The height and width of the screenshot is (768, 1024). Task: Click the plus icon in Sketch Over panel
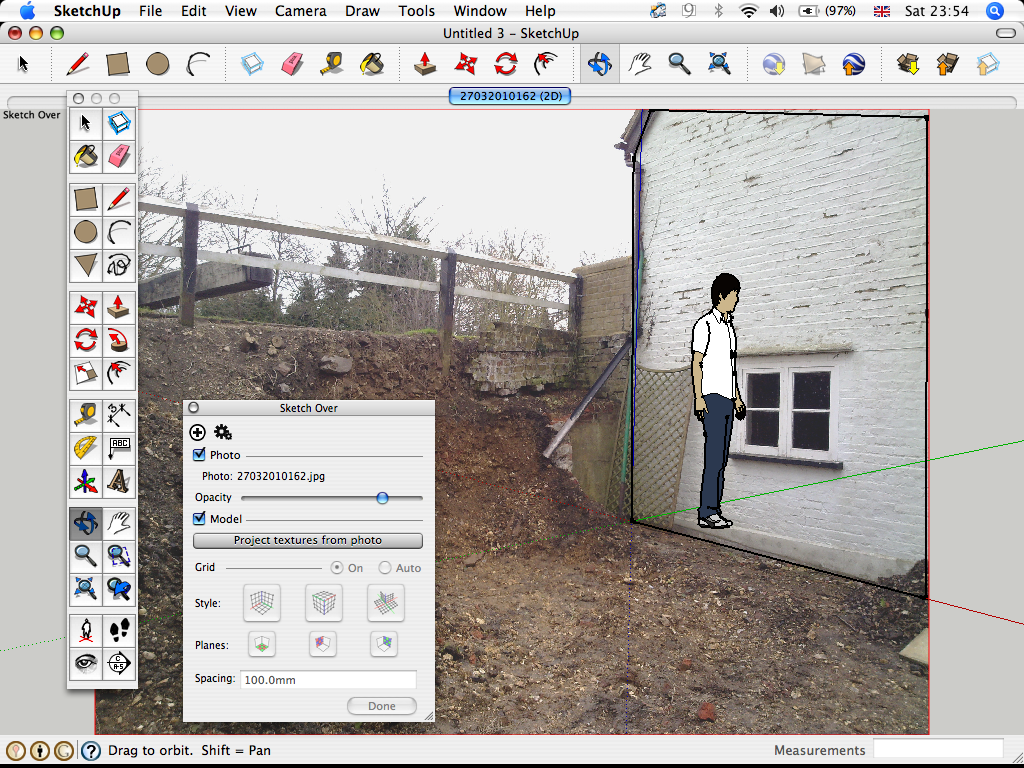coord(197,432)
